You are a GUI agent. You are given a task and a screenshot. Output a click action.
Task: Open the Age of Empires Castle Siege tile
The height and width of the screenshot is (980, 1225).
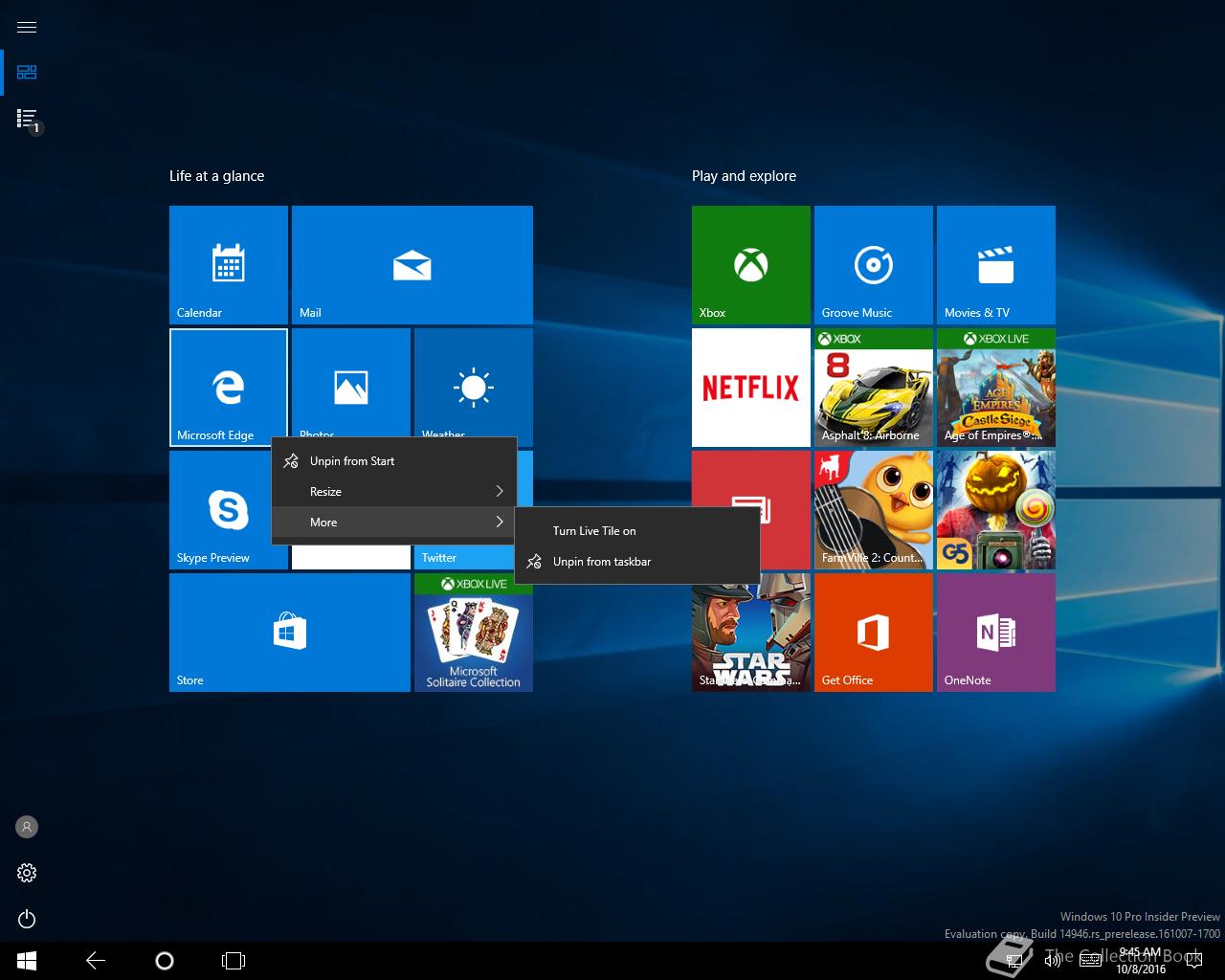point(996,388)
